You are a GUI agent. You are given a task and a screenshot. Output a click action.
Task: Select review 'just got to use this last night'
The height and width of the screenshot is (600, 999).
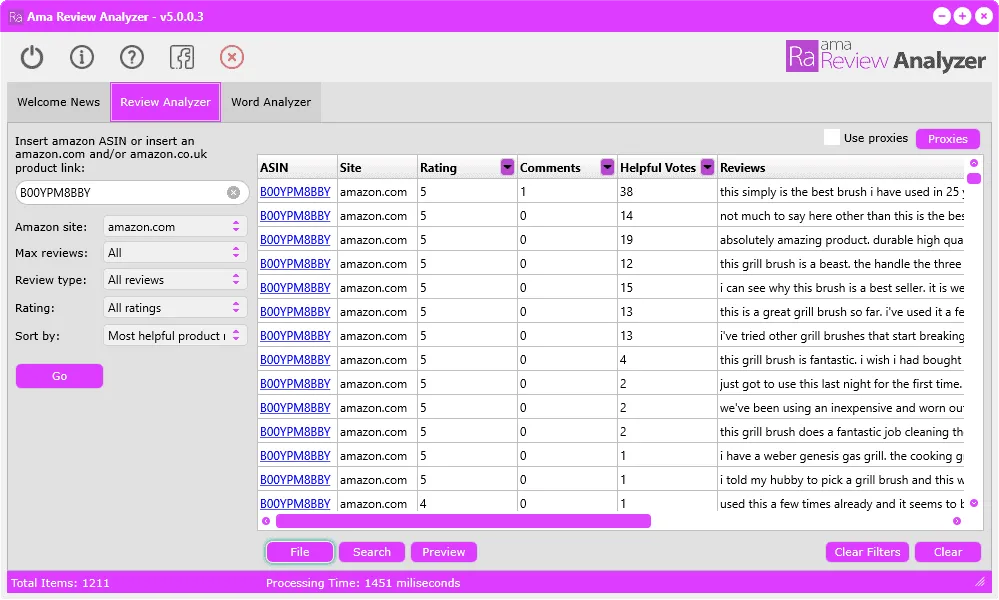pyautogui.click(x=841, y=383)
